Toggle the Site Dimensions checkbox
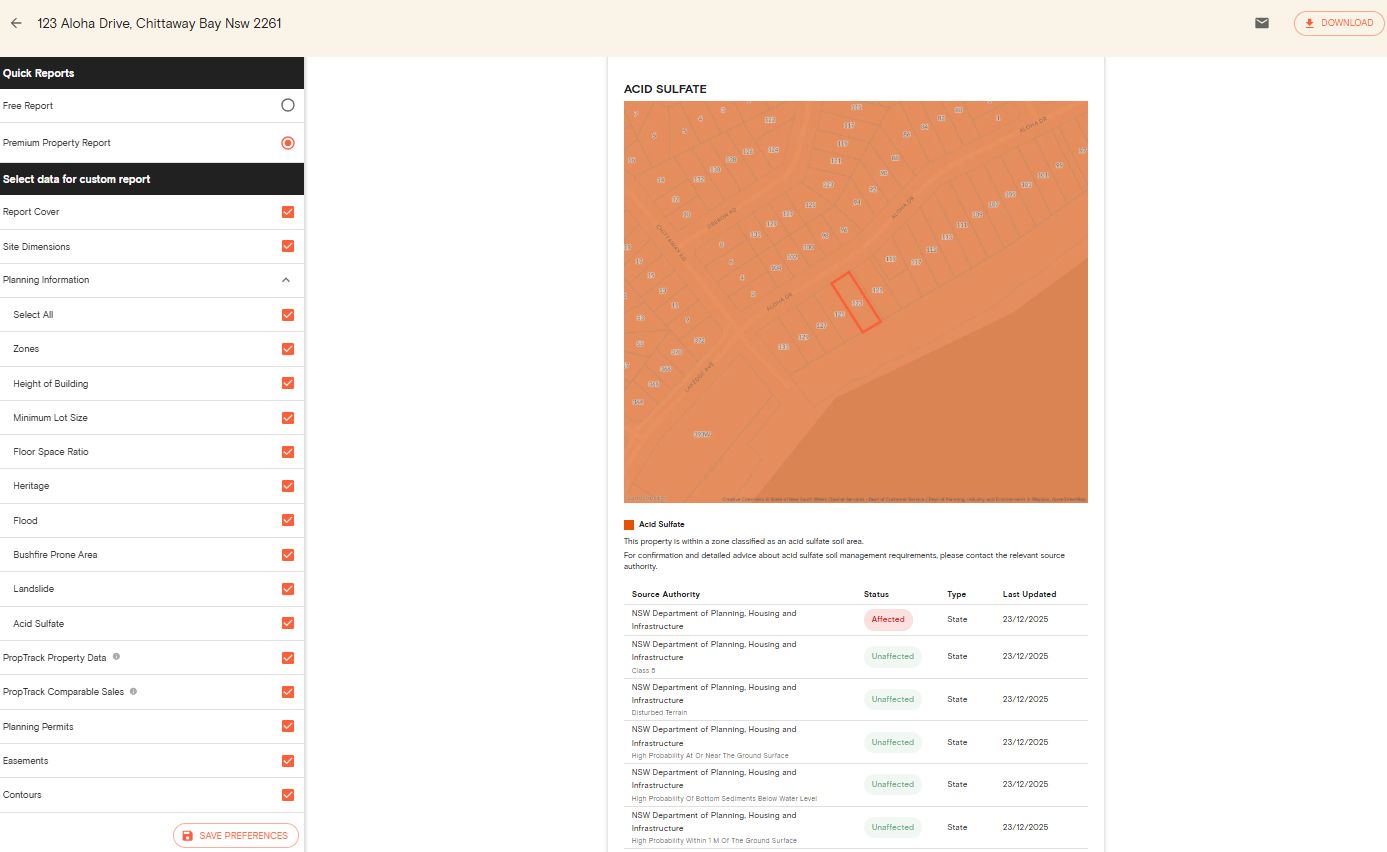 click(x=288, y=246)
